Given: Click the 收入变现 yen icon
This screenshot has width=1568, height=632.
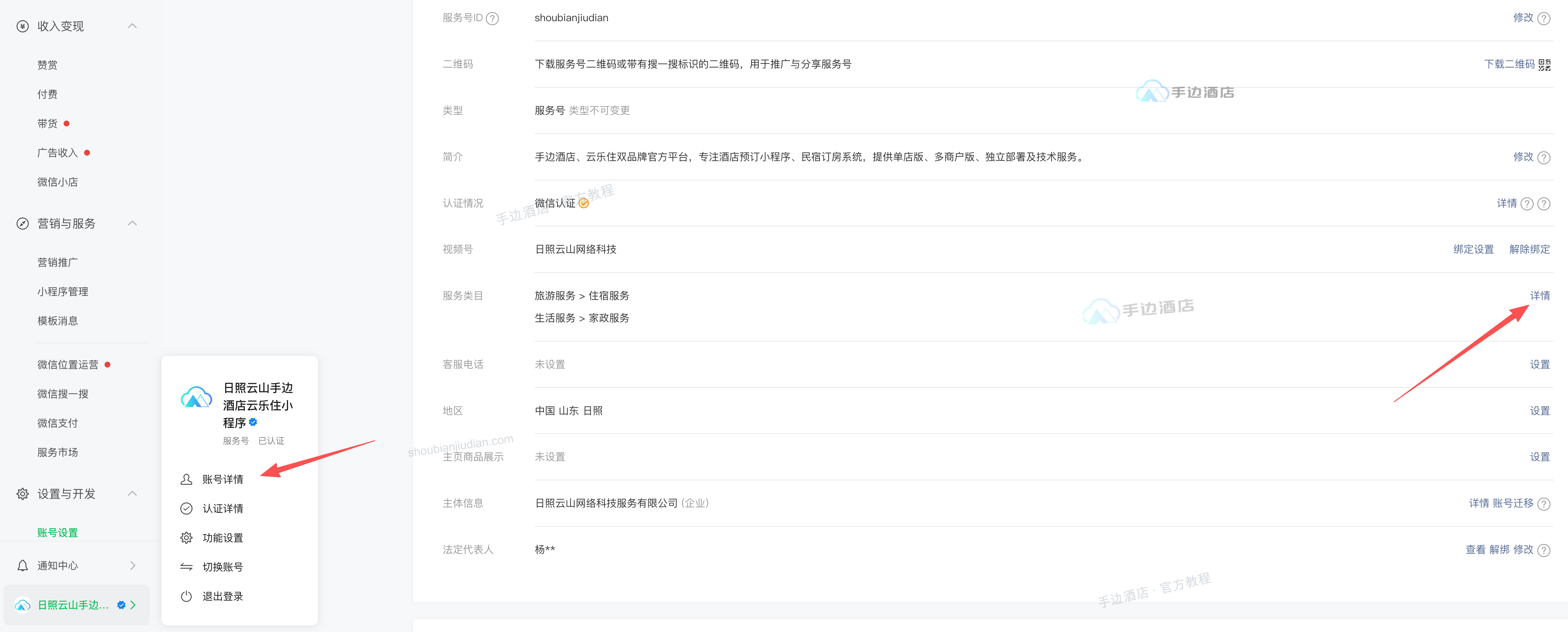Looking at the screenshot, I should (23, 26).
